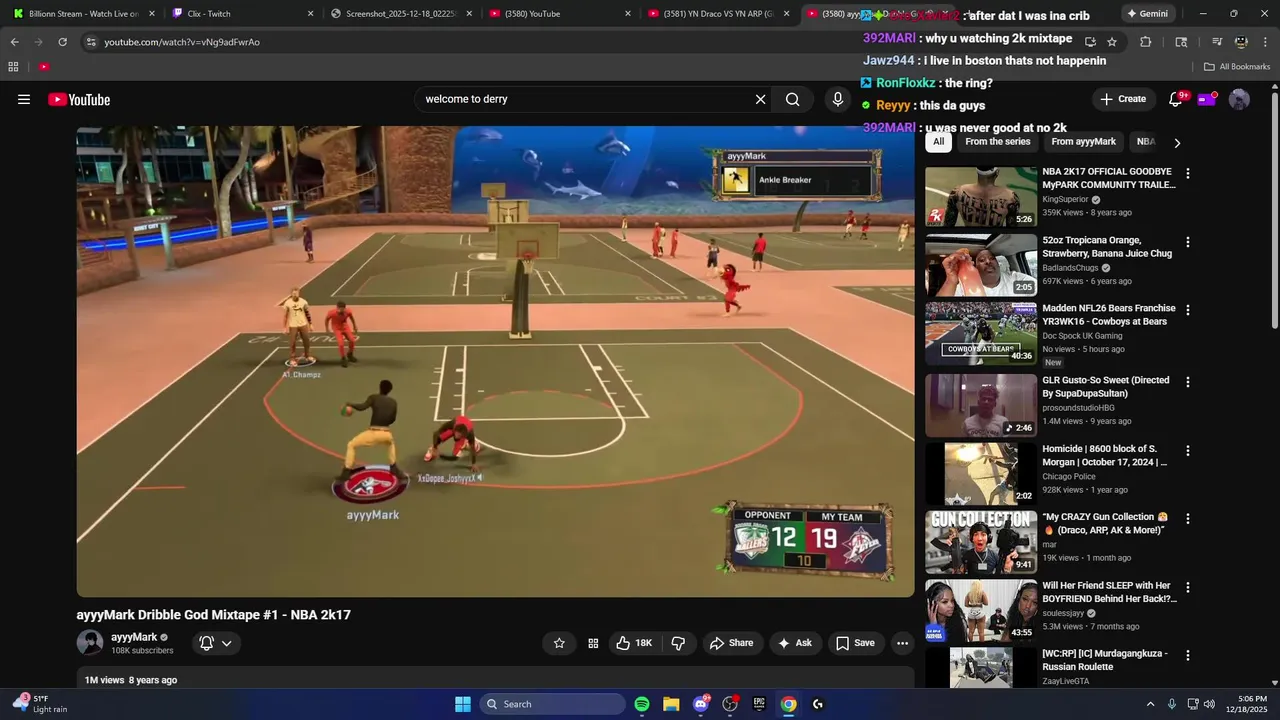Select the All filter chip
The height and width of the screenshot is (720, 1280).
coord(938,142)
